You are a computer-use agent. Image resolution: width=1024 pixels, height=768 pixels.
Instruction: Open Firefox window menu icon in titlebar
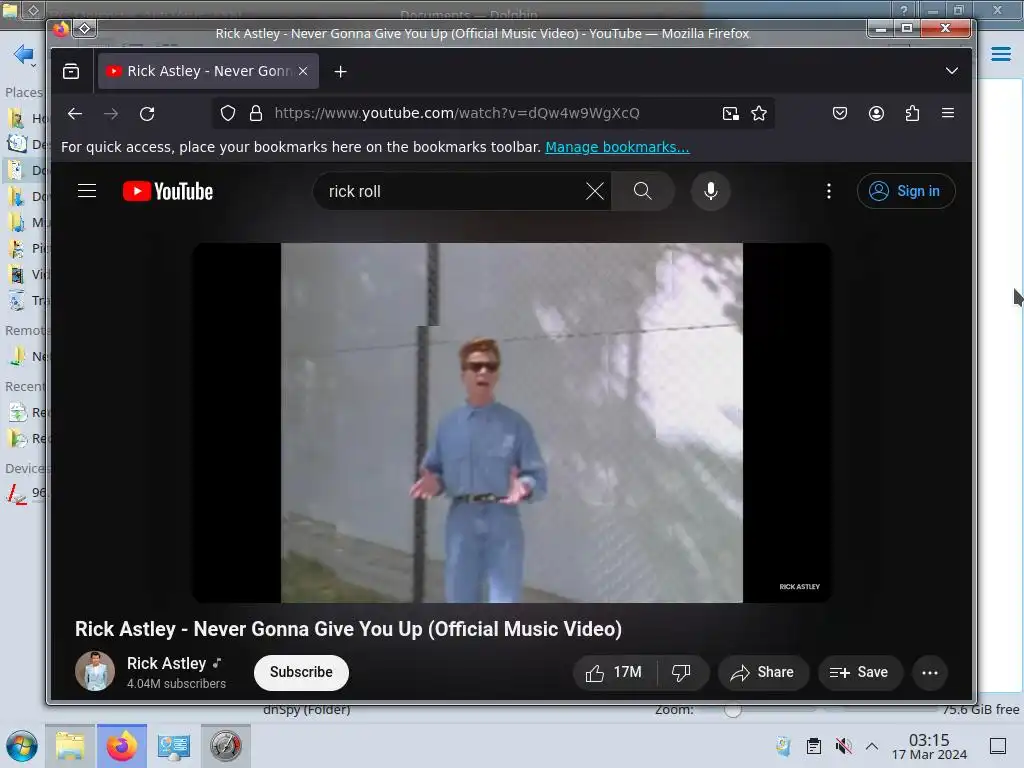point(61,29)
